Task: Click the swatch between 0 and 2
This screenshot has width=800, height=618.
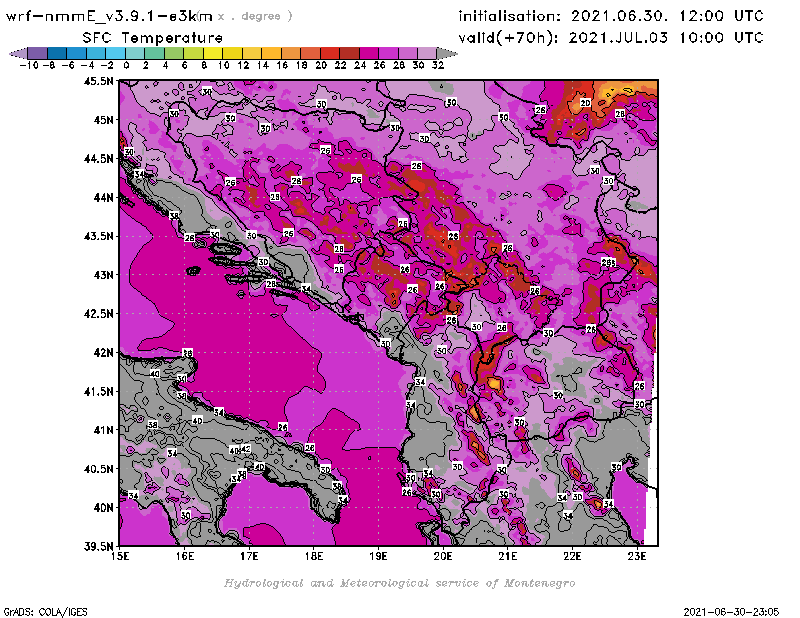Action: (135, 53)
